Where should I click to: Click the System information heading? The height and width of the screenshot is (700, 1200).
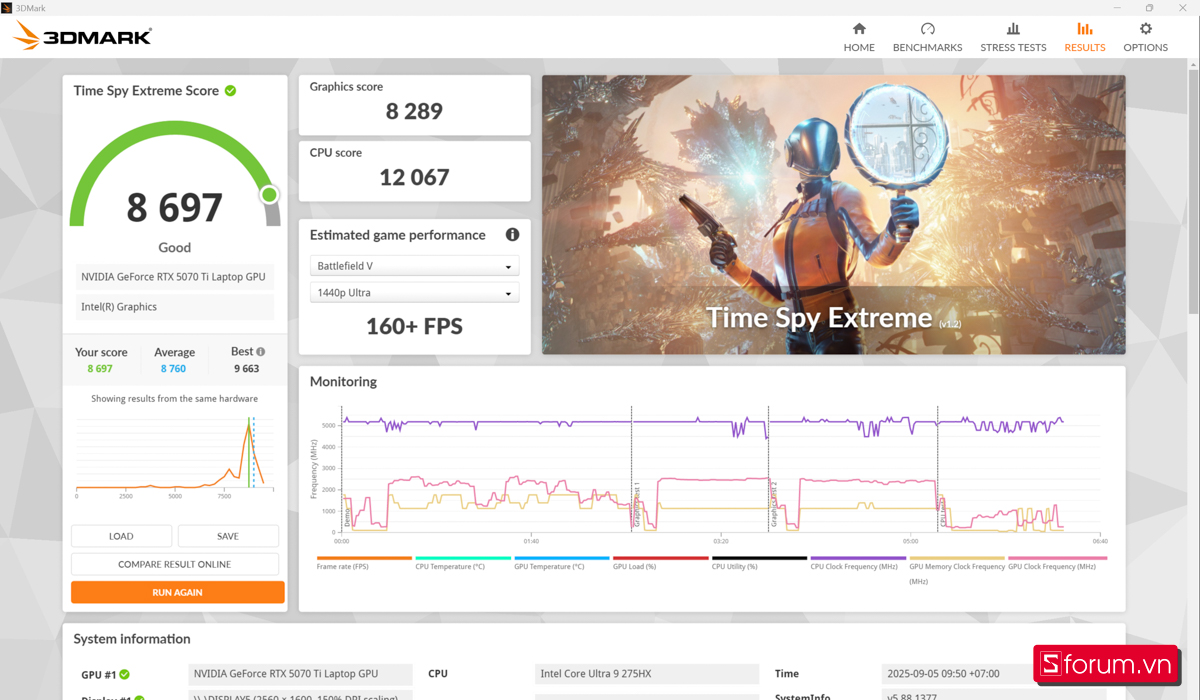click(x=132, y=639)
